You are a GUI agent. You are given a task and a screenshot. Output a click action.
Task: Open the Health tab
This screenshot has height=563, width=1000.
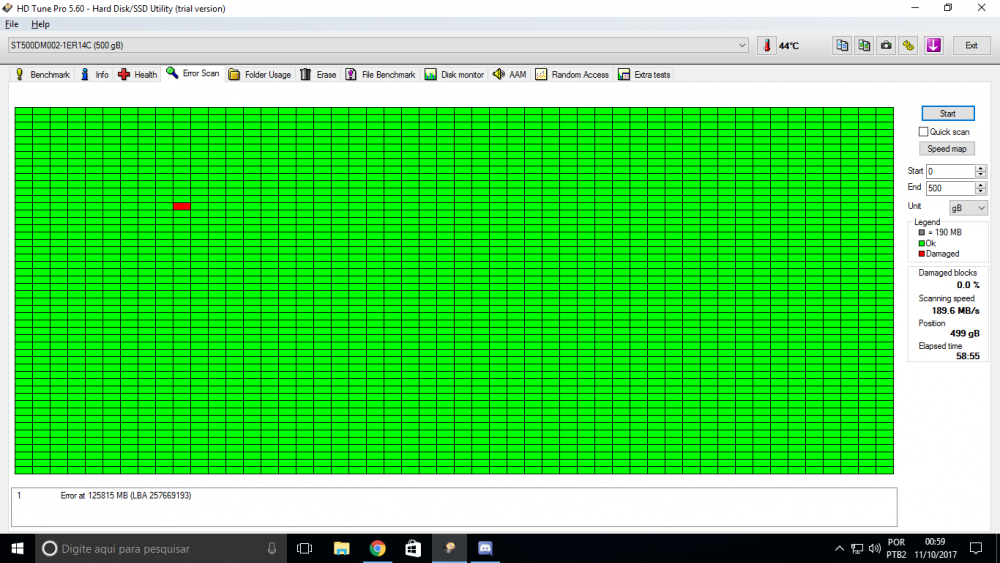click(138, 75)
